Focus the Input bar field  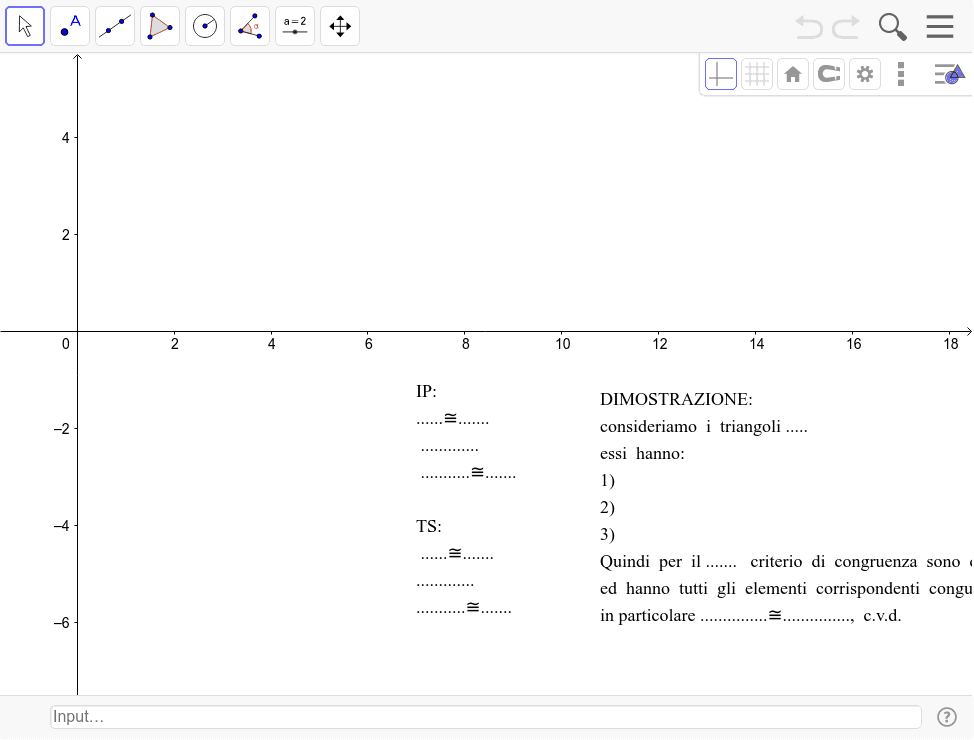point(486,717)
